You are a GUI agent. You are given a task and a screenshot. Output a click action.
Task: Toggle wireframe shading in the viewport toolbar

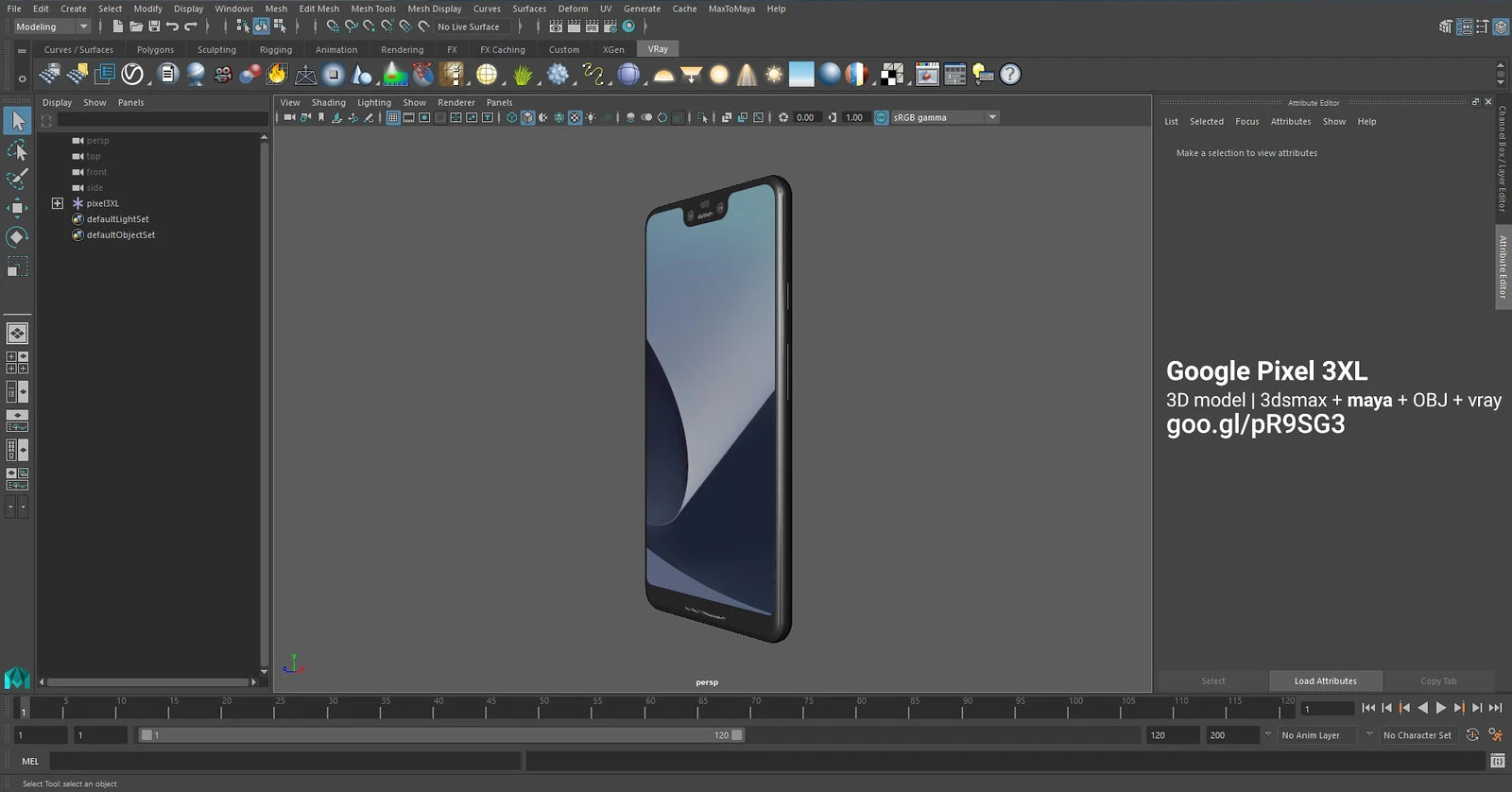(512, 117)
